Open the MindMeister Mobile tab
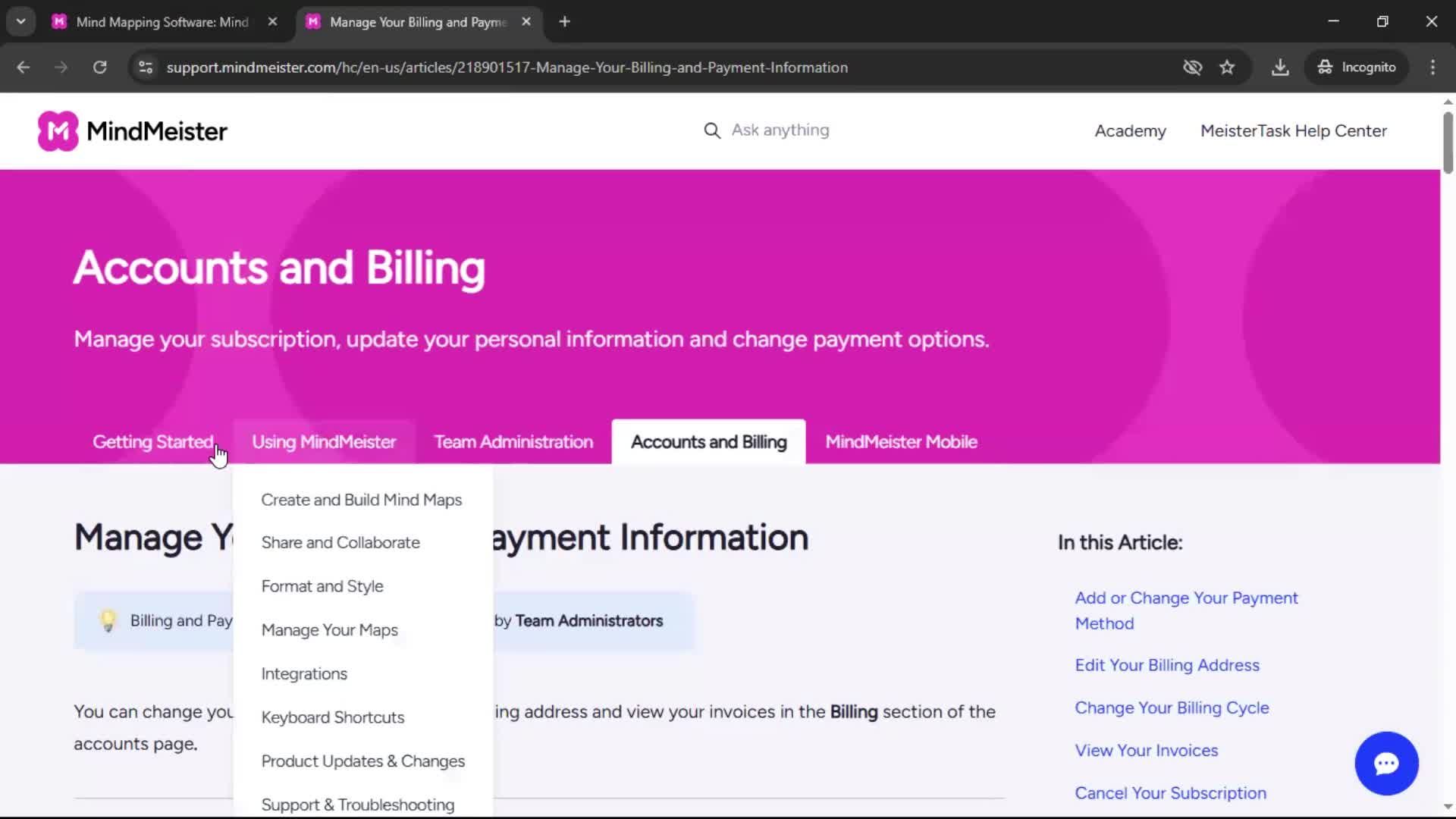The height and width of the screenshot is (819, 1456). (x=901, y=442)
